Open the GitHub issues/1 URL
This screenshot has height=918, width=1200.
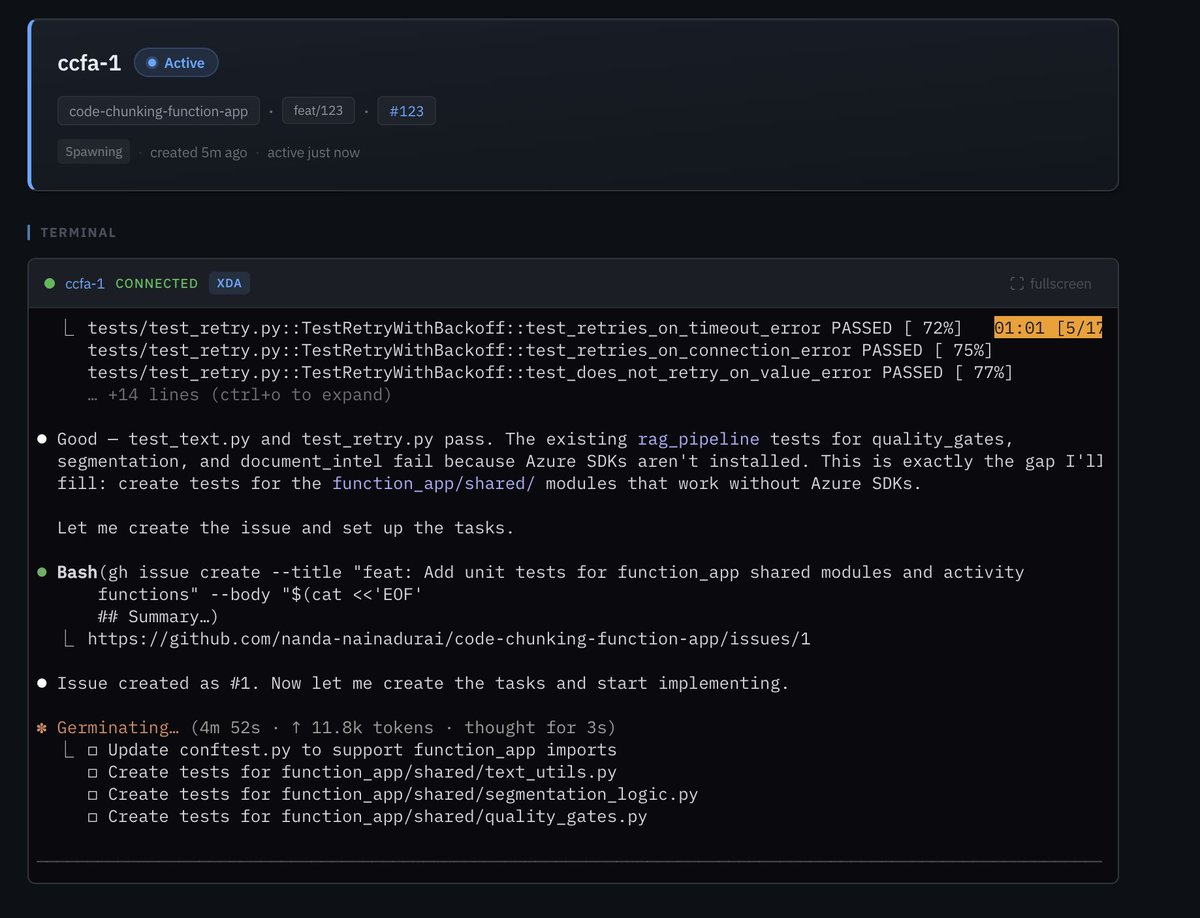point(449,639)
